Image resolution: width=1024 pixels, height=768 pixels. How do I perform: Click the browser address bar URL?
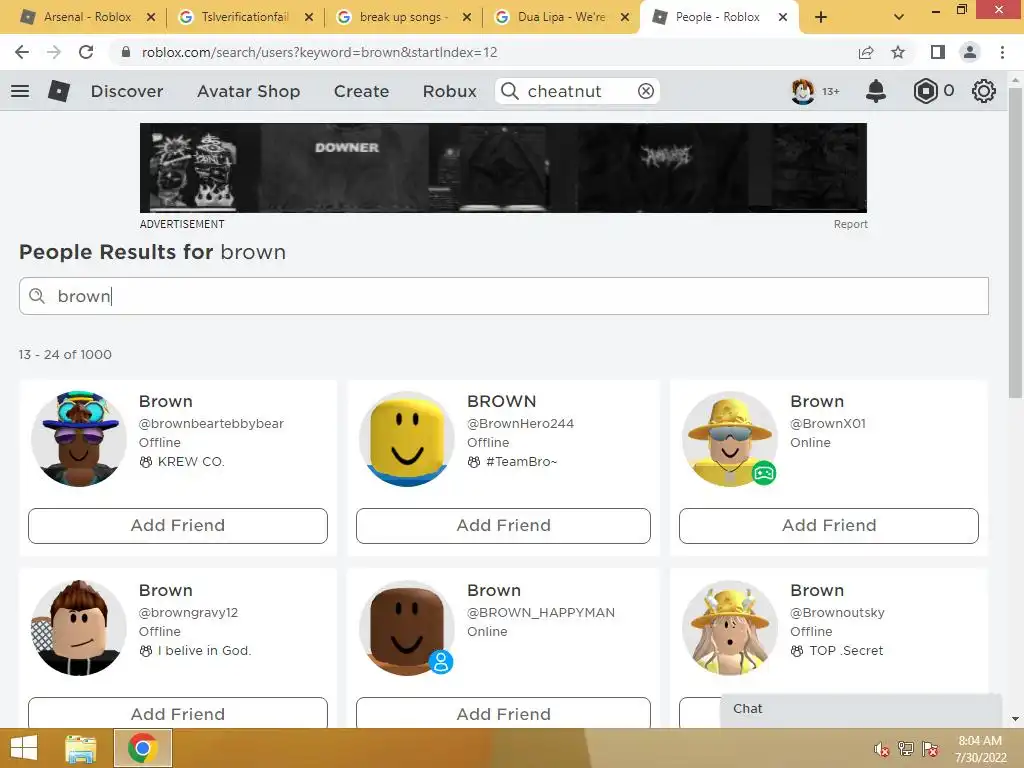point(319,52)
